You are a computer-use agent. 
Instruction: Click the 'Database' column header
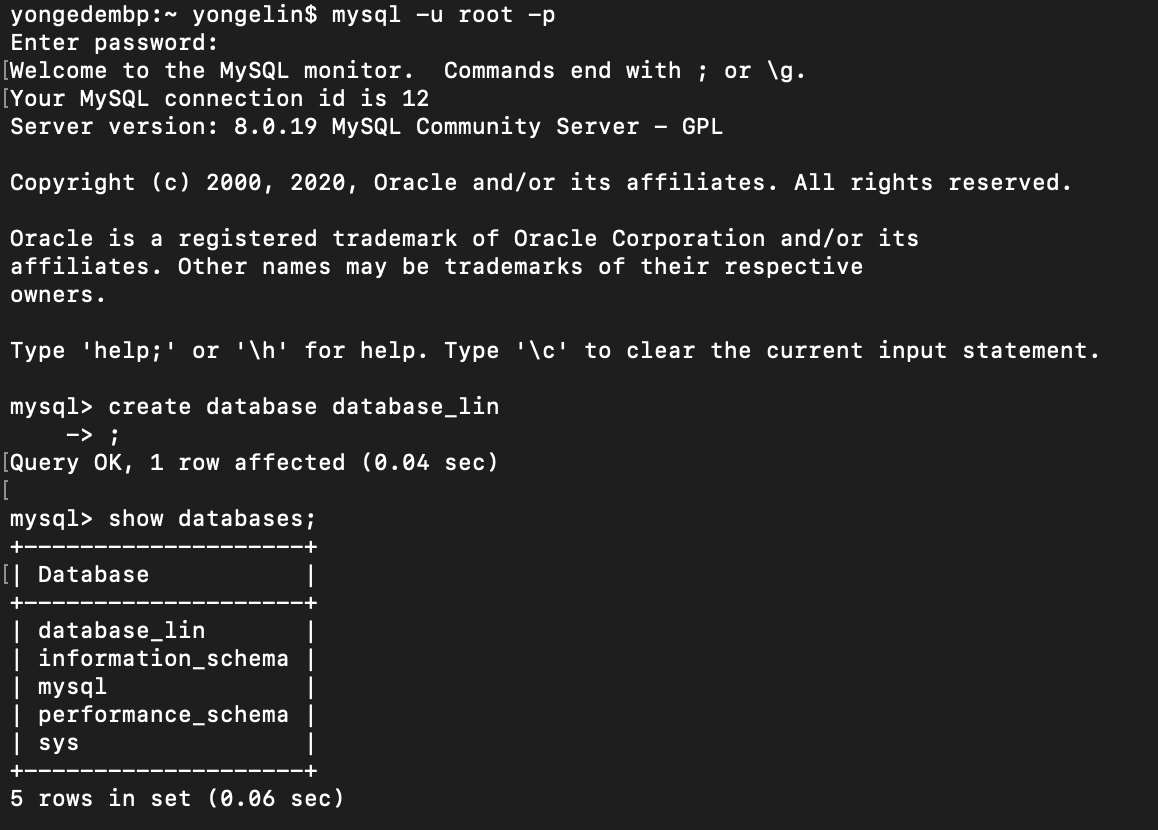pos(93,575)
